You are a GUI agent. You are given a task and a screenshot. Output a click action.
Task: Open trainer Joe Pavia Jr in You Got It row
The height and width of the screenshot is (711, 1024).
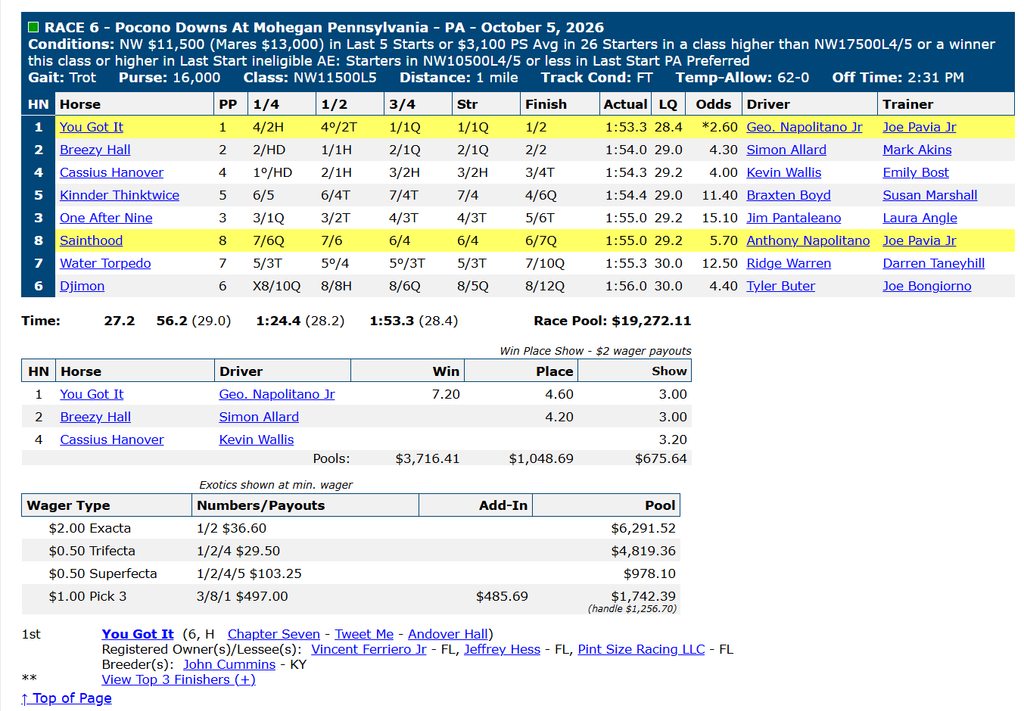(920, 127)
